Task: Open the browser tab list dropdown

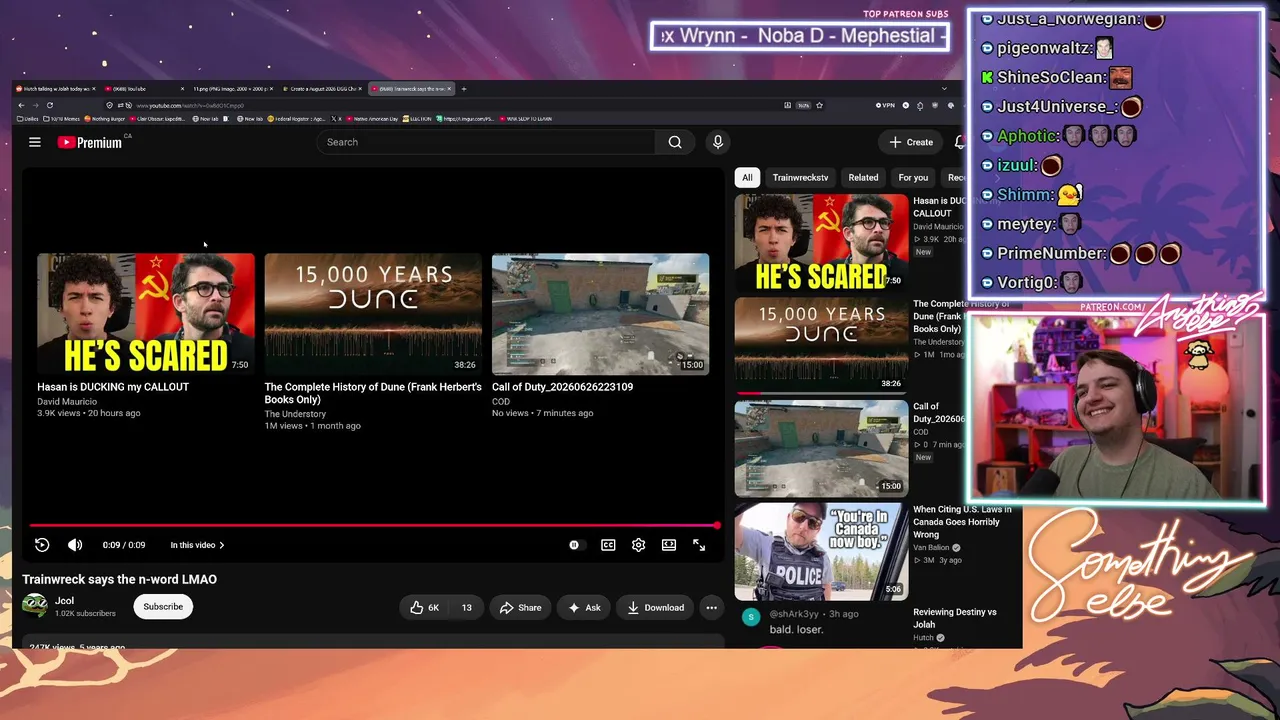Action: pos(944,89)
